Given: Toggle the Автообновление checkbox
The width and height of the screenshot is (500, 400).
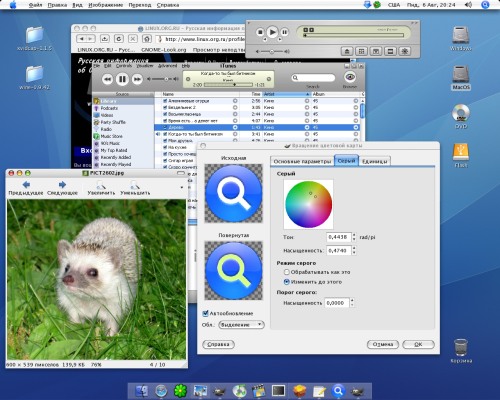Looking at the screenshot, I should [205, 313].
